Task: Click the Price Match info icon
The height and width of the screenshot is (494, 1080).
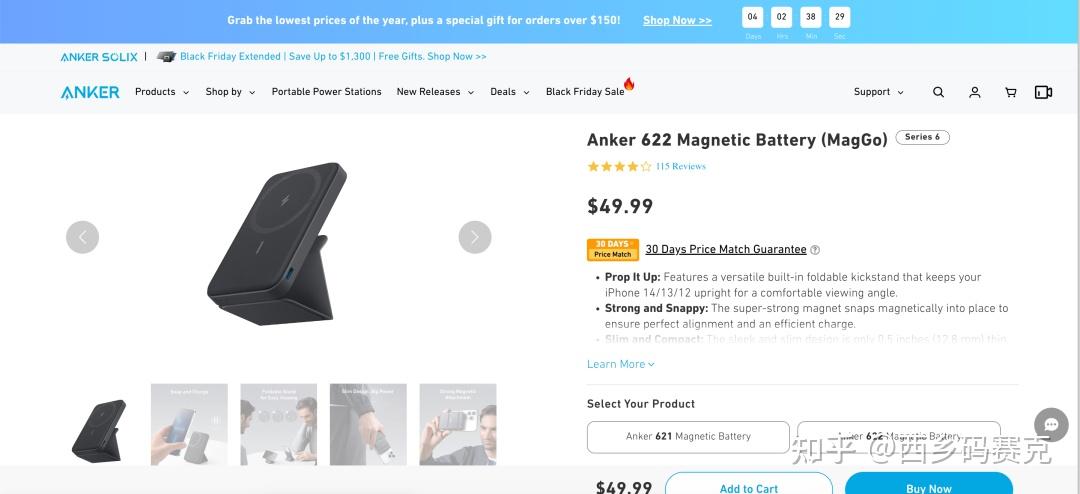Action: [x=815, y=250]
